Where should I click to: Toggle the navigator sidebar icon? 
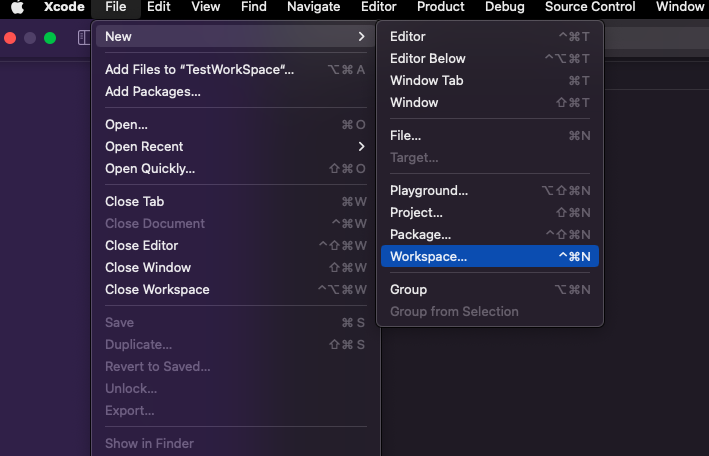(x=84, y=38)
